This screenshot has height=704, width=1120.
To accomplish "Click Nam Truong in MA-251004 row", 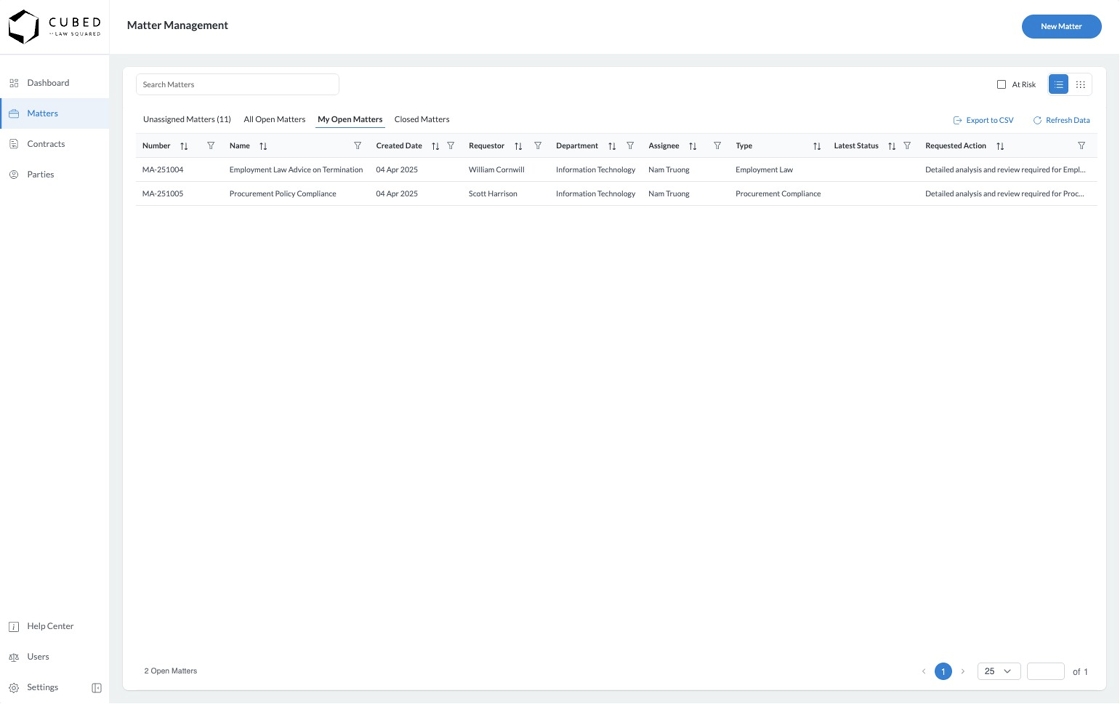I will click(669, 170).
